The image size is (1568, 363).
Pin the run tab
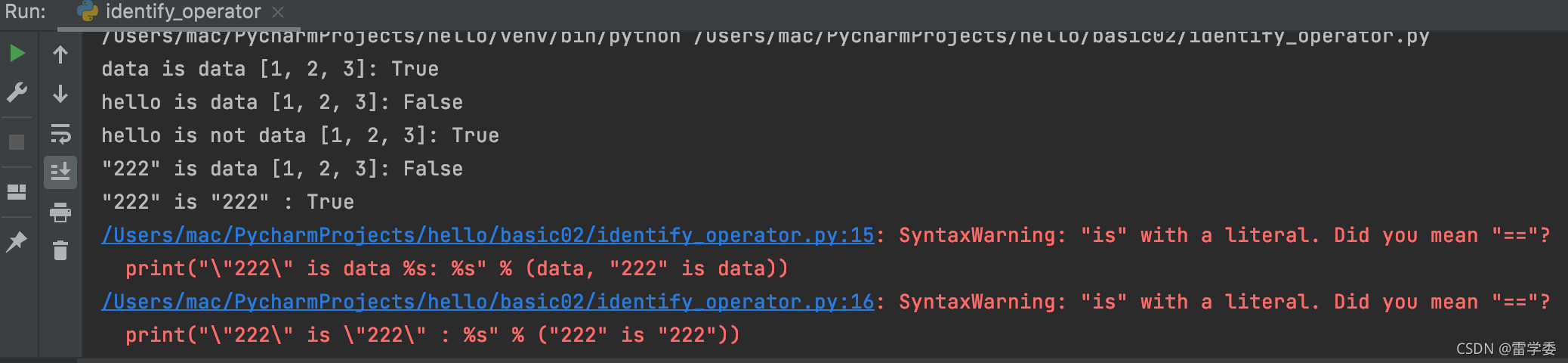(17, 242)
